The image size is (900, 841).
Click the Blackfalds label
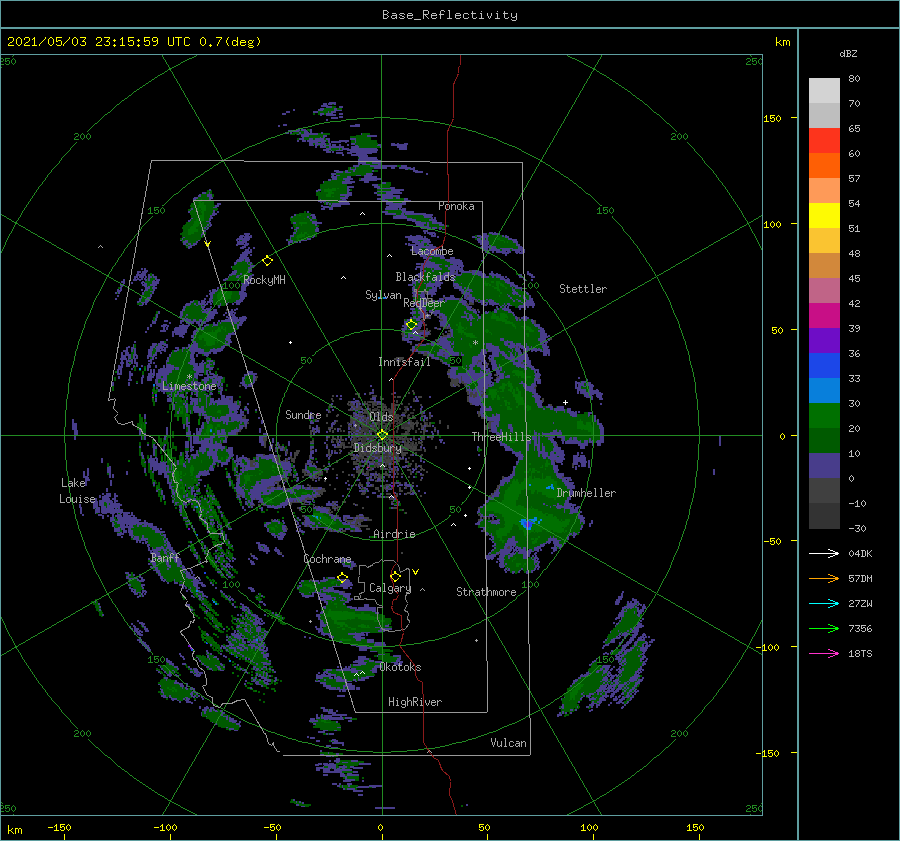(x=425, y=277)
